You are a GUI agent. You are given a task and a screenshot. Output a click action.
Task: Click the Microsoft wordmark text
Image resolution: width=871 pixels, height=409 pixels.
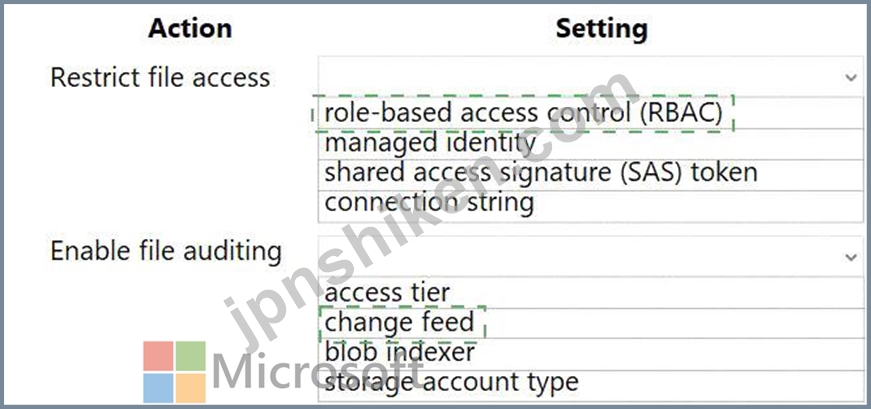[318, 371]
